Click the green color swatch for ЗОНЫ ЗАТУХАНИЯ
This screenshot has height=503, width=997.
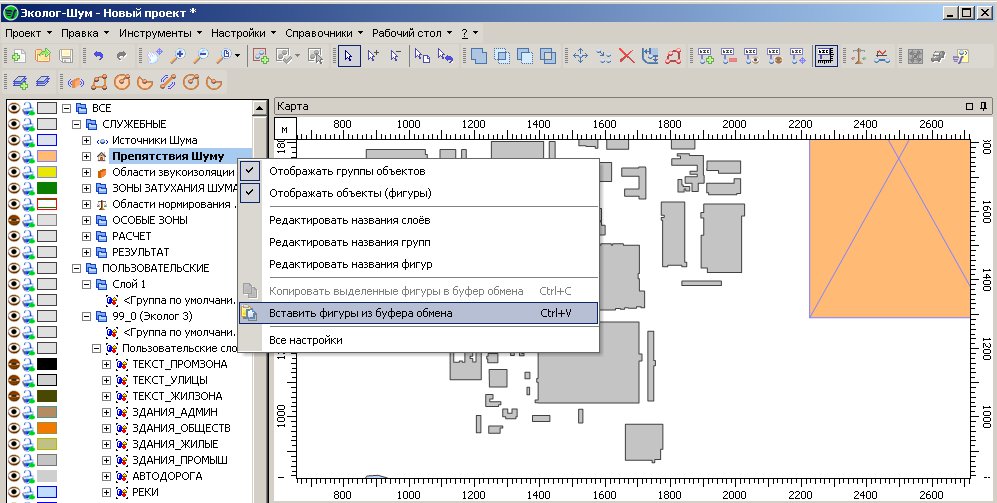(47, 188)
